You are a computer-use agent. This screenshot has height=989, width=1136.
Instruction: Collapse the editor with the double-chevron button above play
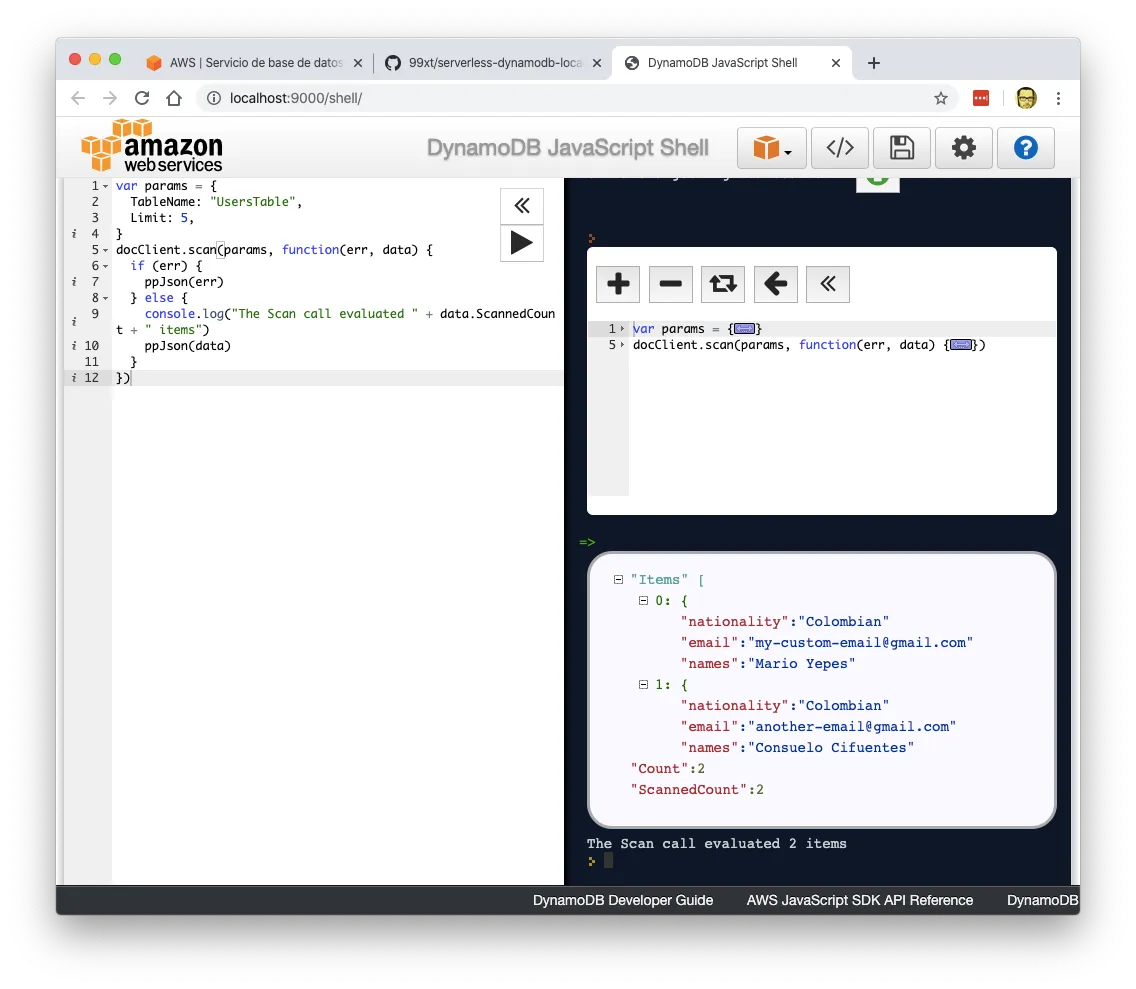click(x=522, y=206)
